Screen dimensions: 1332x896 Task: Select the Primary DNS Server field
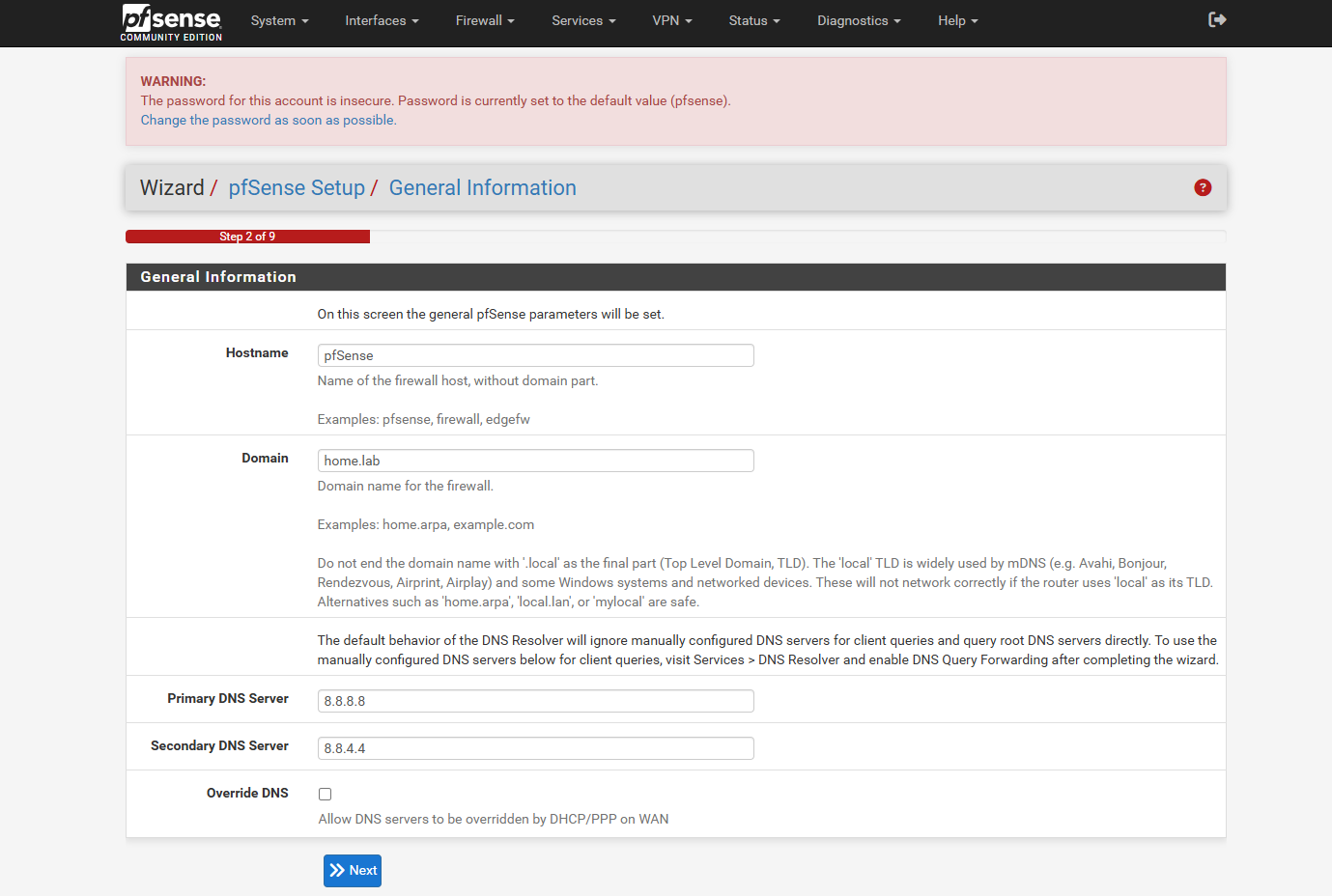536,701
